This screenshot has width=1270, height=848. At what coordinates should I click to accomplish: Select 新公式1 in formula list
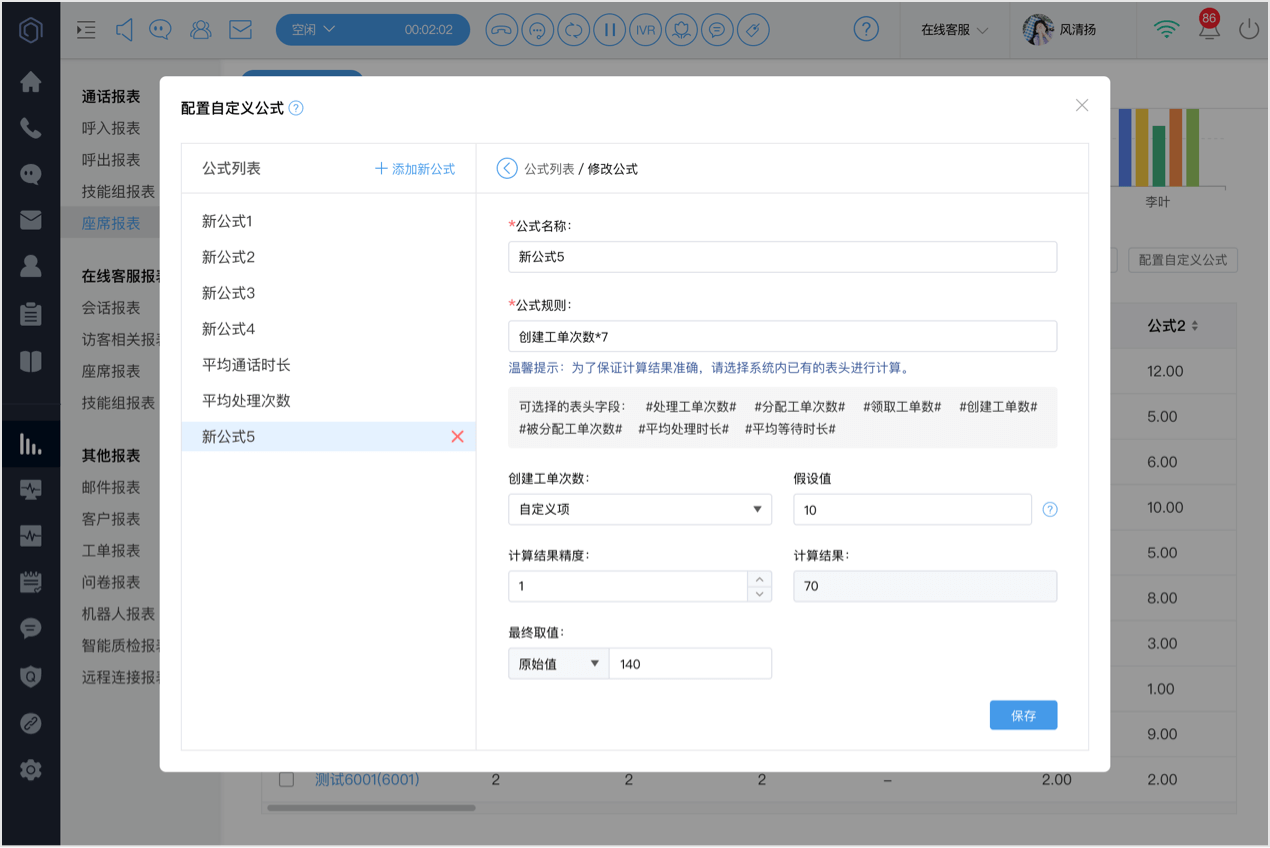328,221
